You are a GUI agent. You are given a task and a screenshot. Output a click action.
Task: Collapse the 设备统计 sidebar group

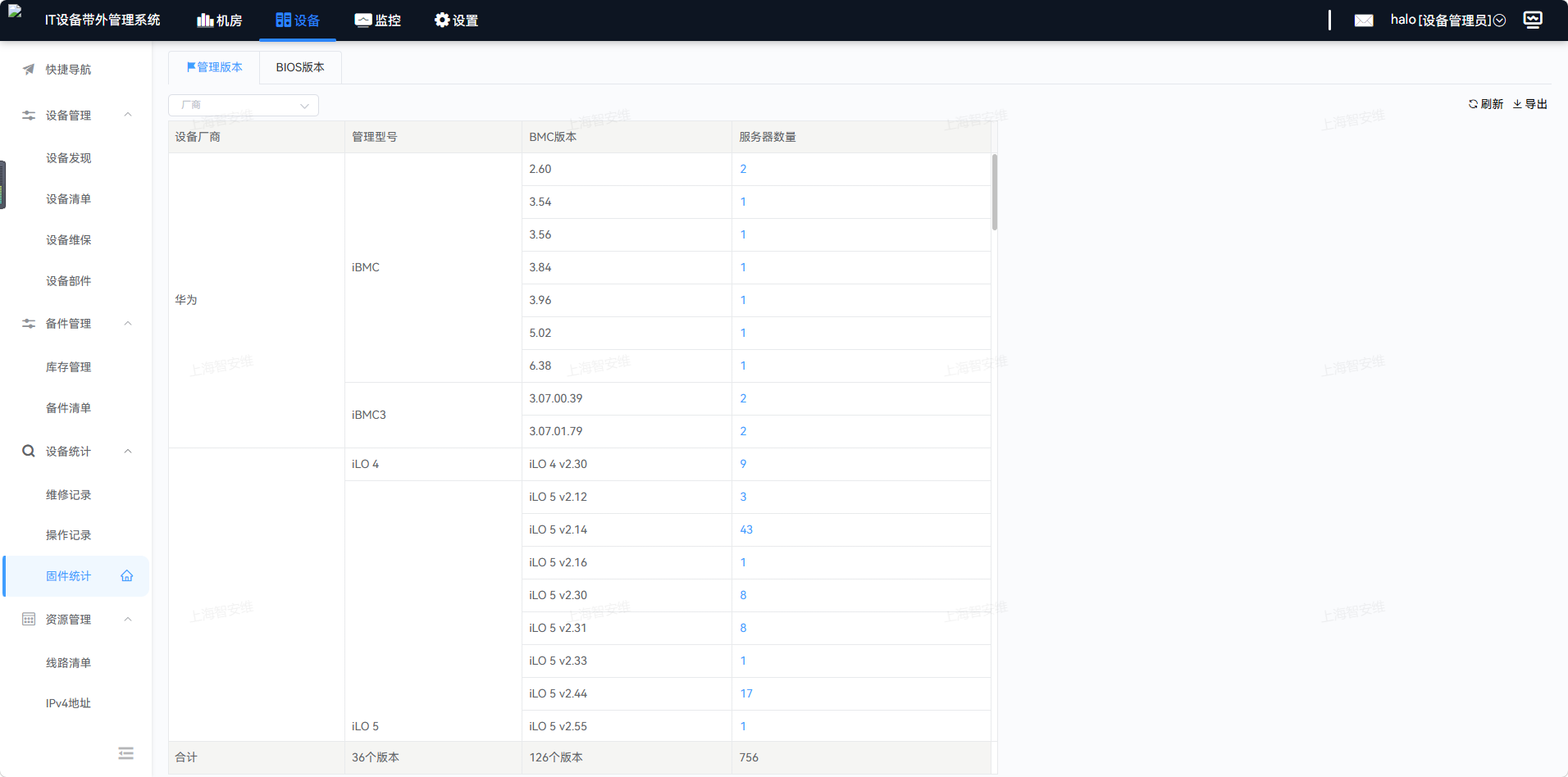tap(128, 452)
